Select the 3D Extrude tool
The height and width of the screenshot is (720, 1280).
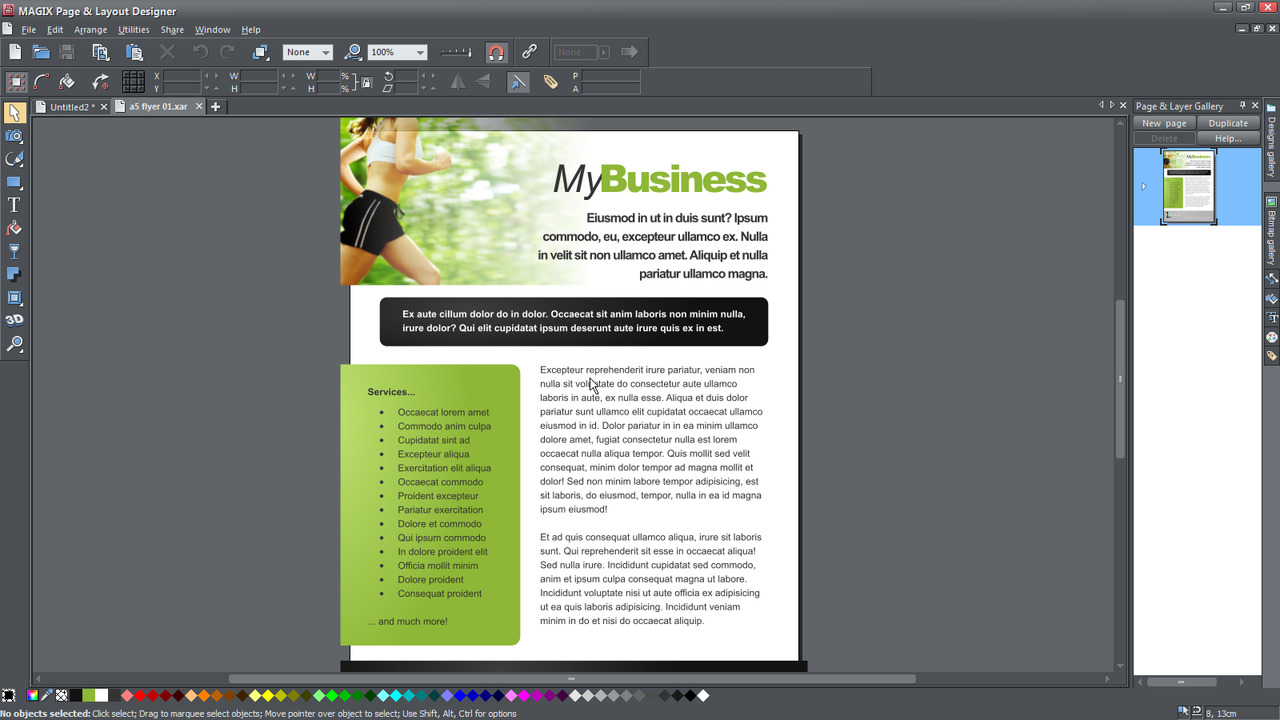14,320
